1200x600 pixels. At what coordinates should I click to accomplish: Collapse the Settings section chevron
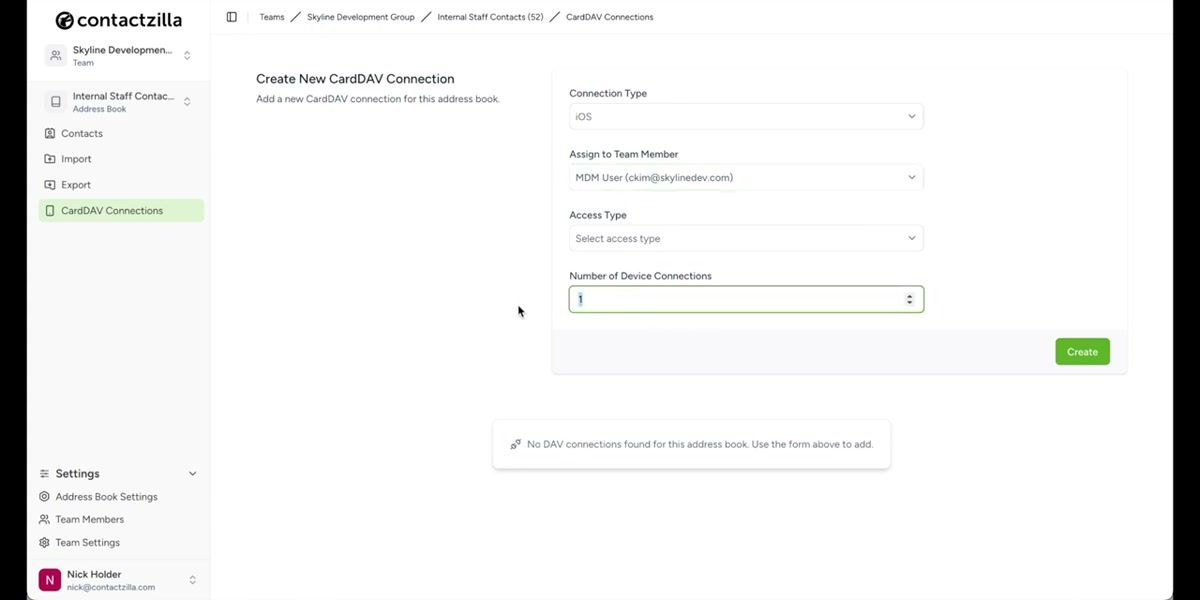(x=191, y=473)
